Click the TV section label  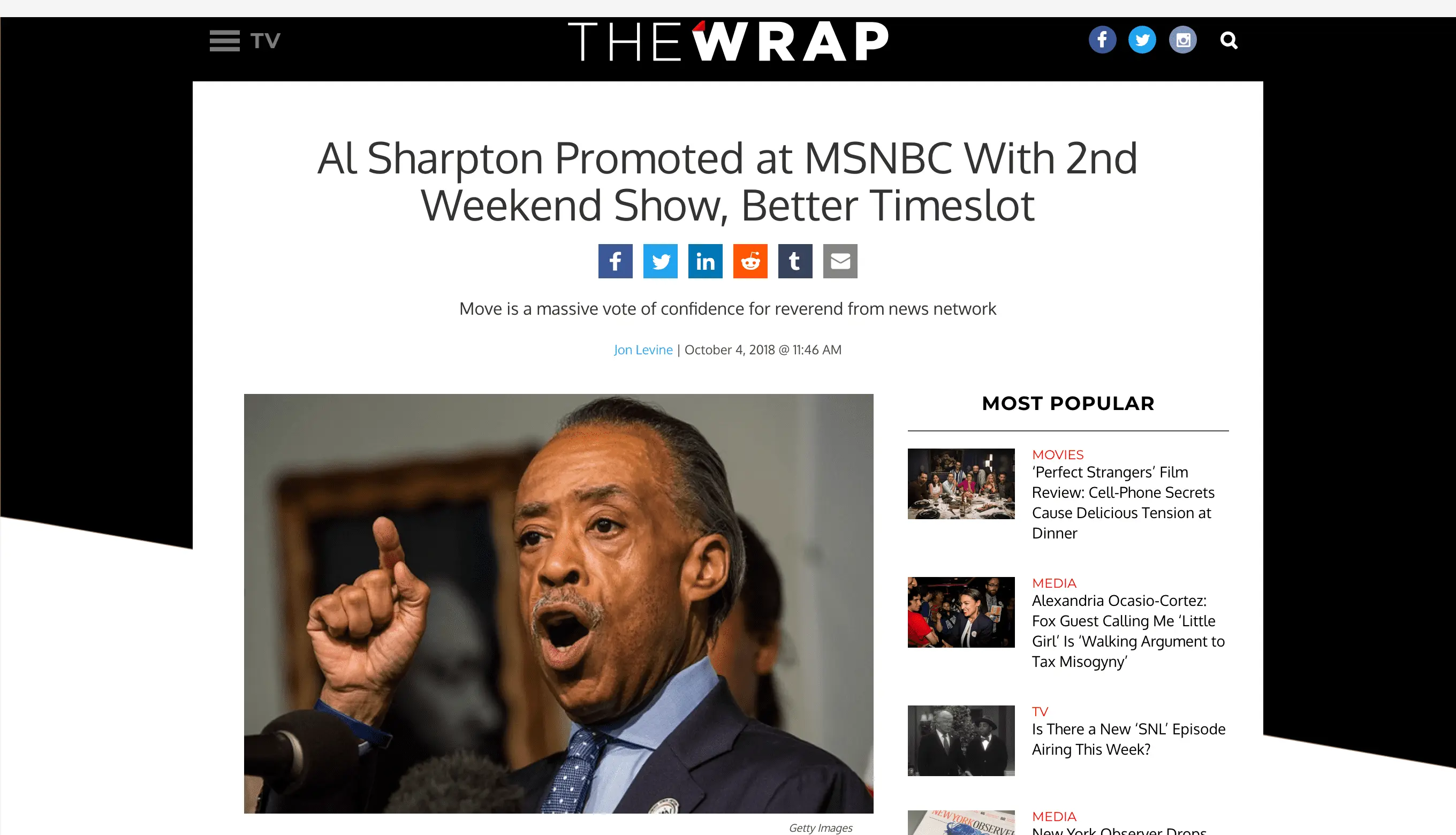pos(265,41)
